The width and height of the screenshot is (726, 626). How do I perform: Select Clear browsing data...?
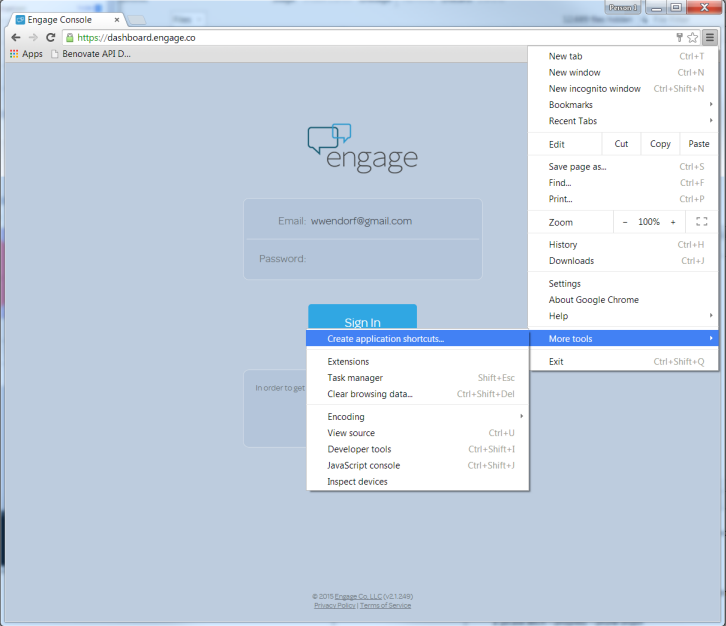point(418,394)
